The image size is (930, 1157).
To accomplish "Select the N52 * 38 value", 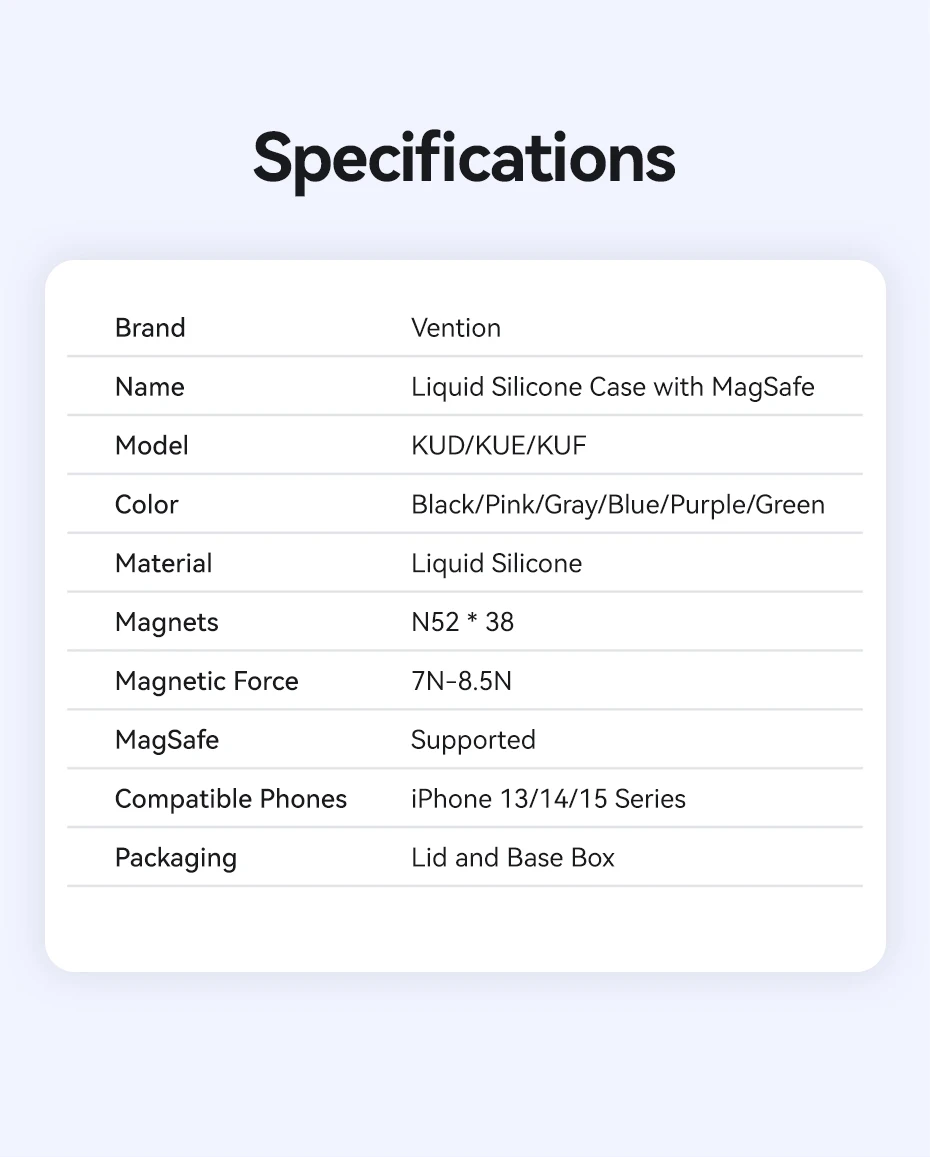I will tap(462, 623).
